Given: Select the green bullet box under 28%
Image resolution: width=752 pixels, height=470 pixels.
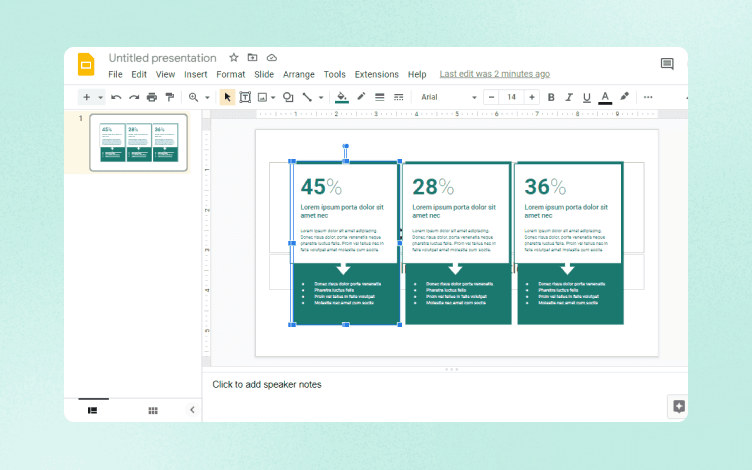Looking at the screenshot, I should point(458,294).
